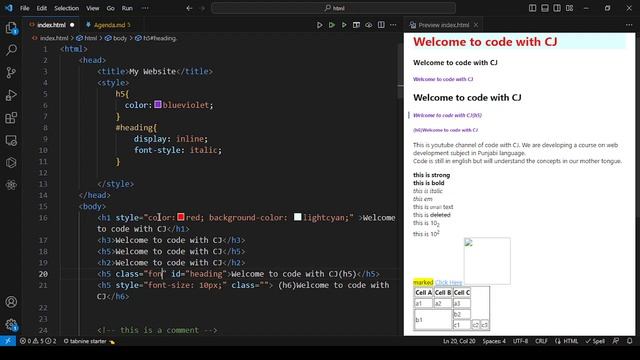Open the Run menu
Screen dimensions: 640x360
127,8
